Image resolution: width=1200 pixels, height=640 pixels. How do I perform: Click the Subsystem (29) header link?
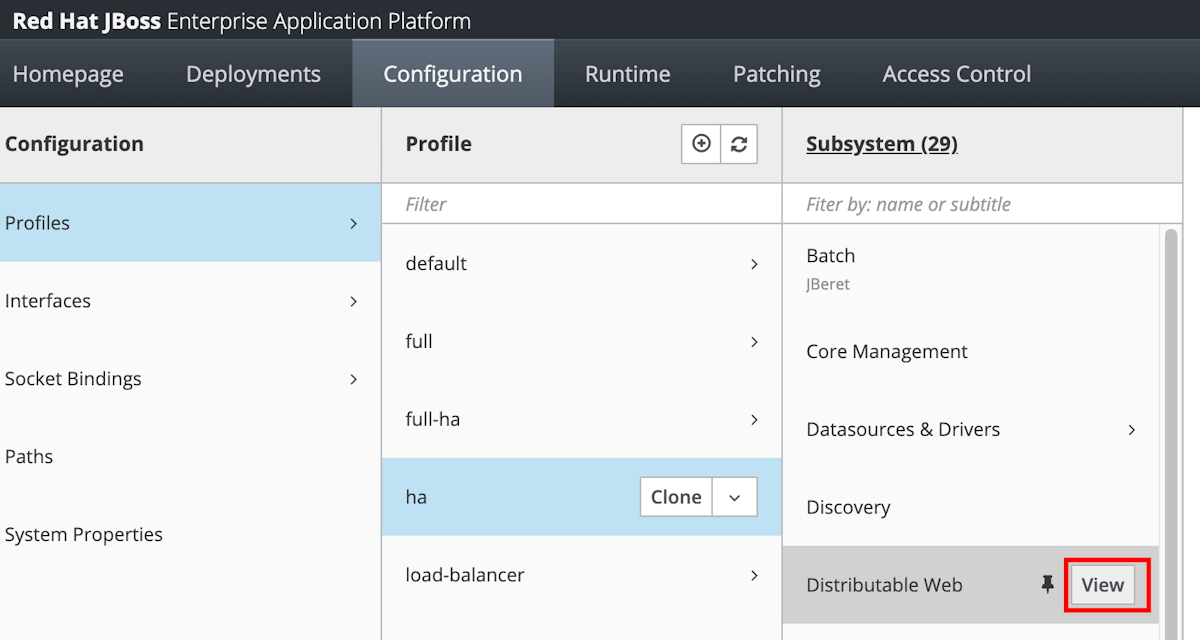click(881, 144)
